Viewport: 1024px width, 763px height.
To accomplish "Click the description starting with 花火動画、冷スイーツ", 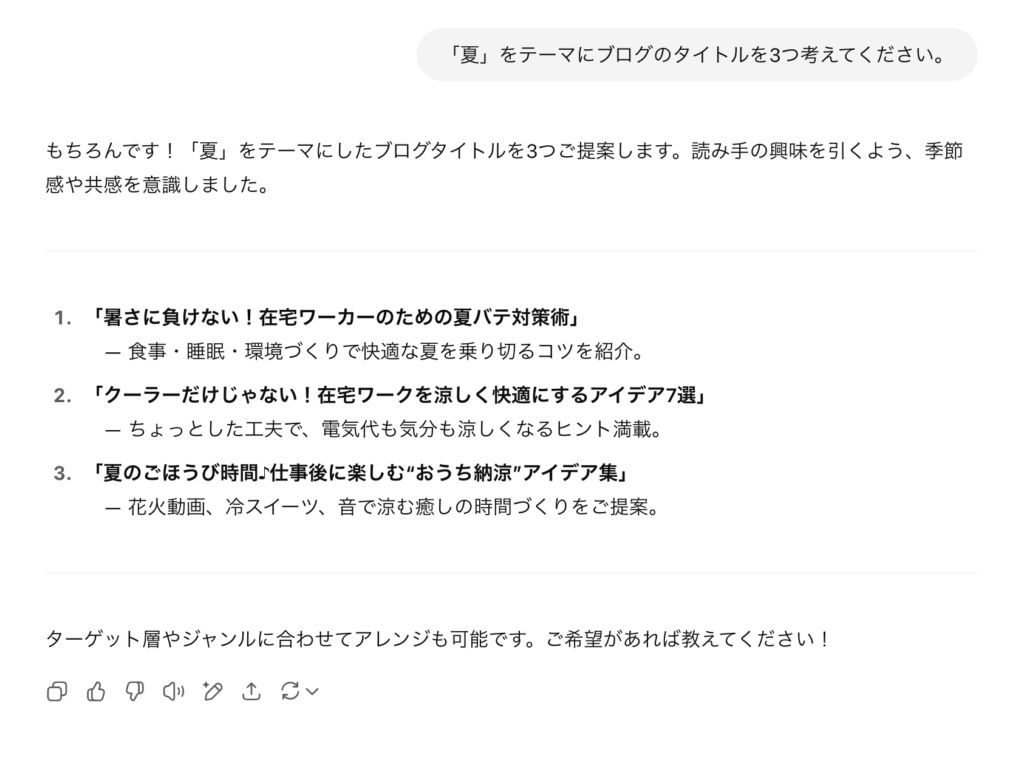I will [392, 507].
